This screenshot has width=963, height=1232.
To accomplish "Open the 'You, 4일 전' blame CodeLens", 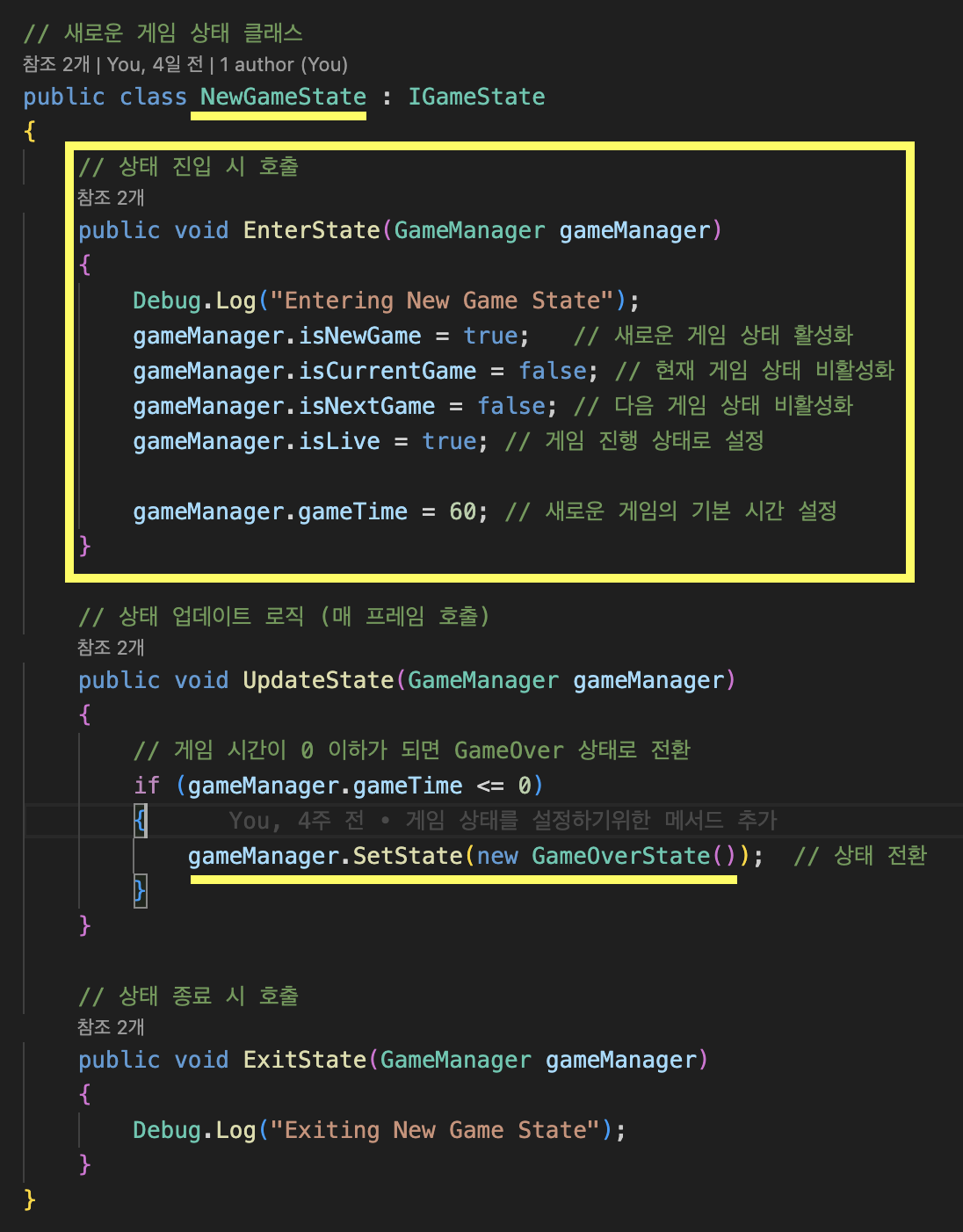I will (156, 65).
